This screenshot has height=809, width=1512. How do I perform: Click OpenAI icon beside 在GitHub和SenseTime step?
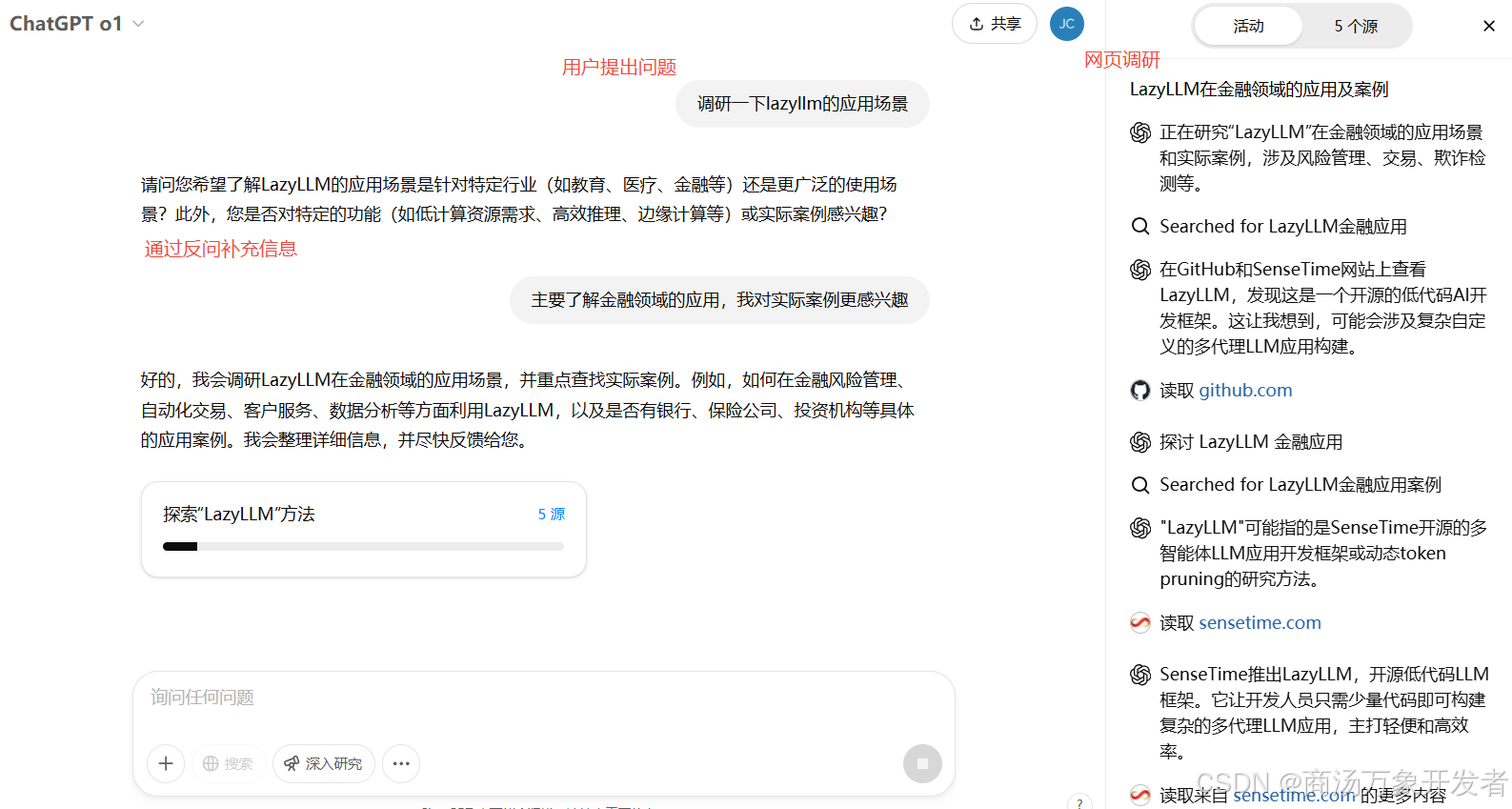[1140, 270]
